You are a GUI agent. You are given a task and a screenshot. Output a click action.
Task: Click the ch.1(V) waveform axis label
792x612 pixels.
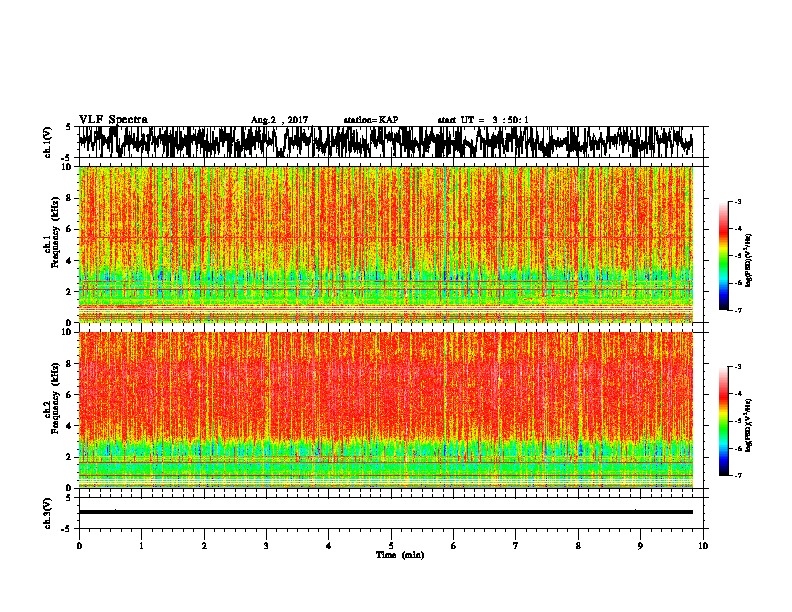pos(48,142)
